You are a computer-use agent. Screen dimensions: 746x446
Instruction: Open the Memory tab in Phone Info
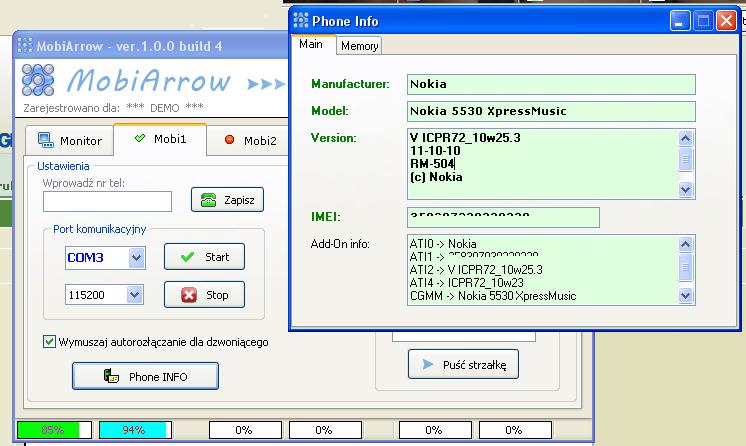[x=359, y=46]
